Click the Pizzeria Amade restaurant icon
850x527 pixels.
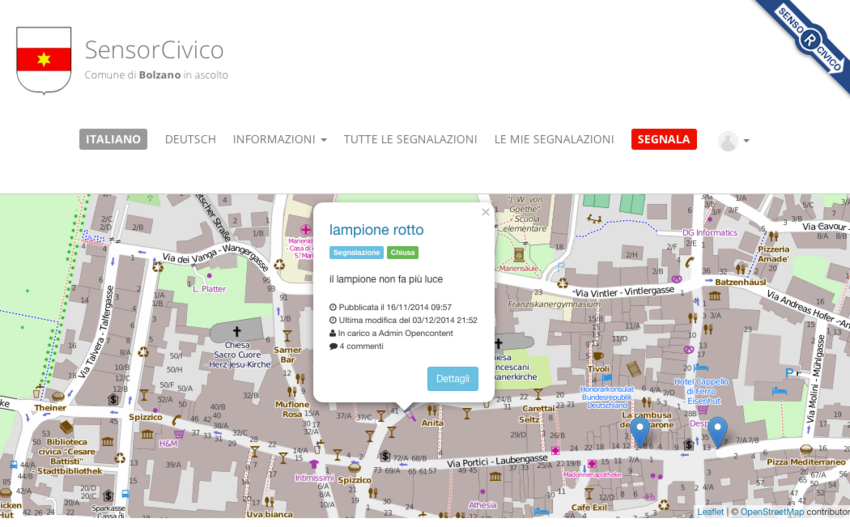coord(774,236)
